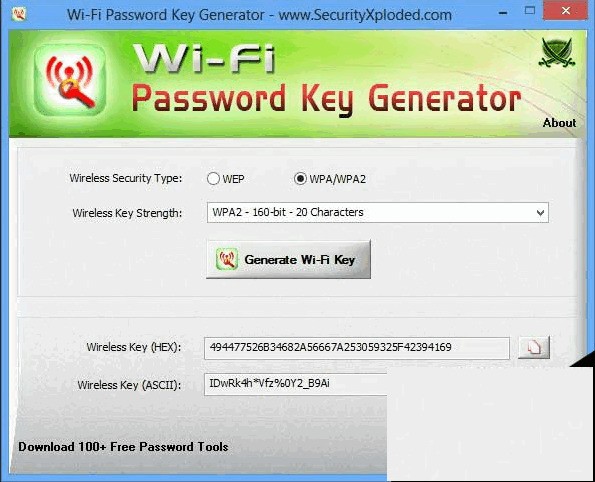Image resolution: width=595 pixels, height=482 pixels.
Task: Click the Wireless Key (ASCII) text field
Action: pos(296,384)
